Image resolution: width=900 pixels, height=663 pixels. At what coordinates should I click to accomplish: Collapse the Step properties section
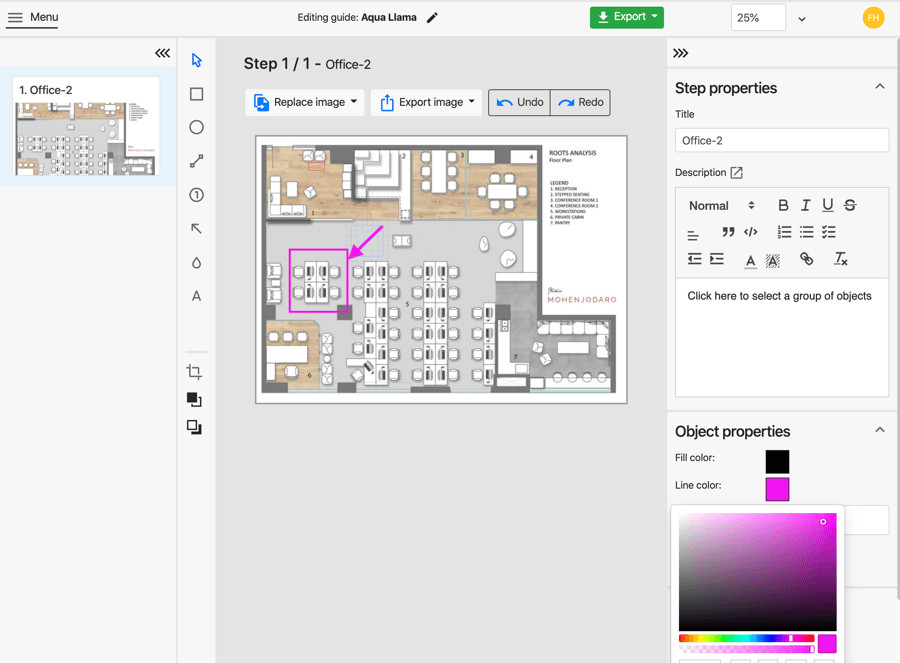[879, 87]
